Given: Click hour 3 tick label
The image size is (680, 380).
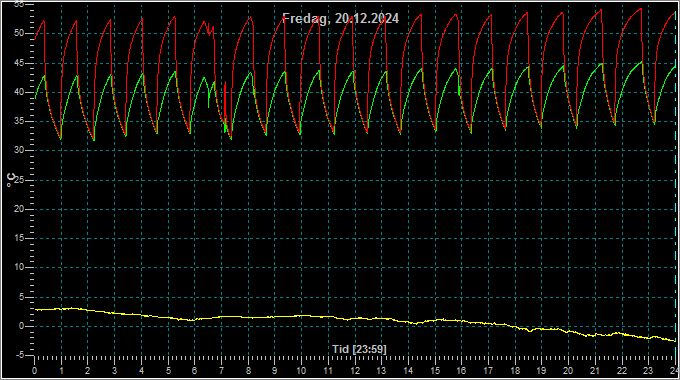Looking at the screenshot, I should pyautogui.click(x=114, y=371).
